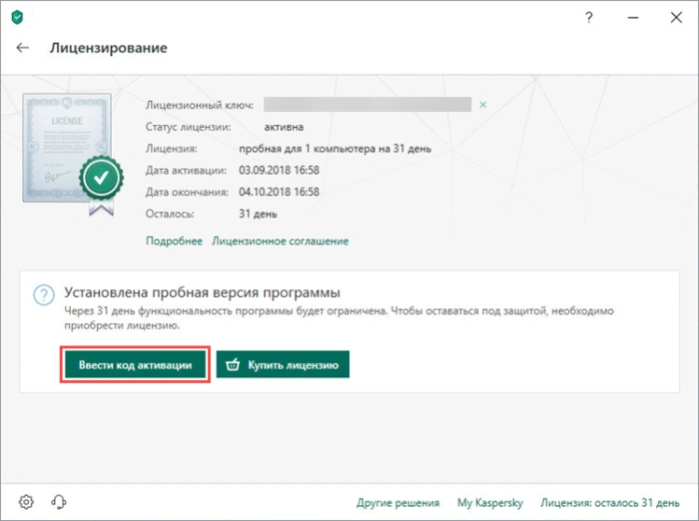Click the trial info question icon

tap(44, 295)
